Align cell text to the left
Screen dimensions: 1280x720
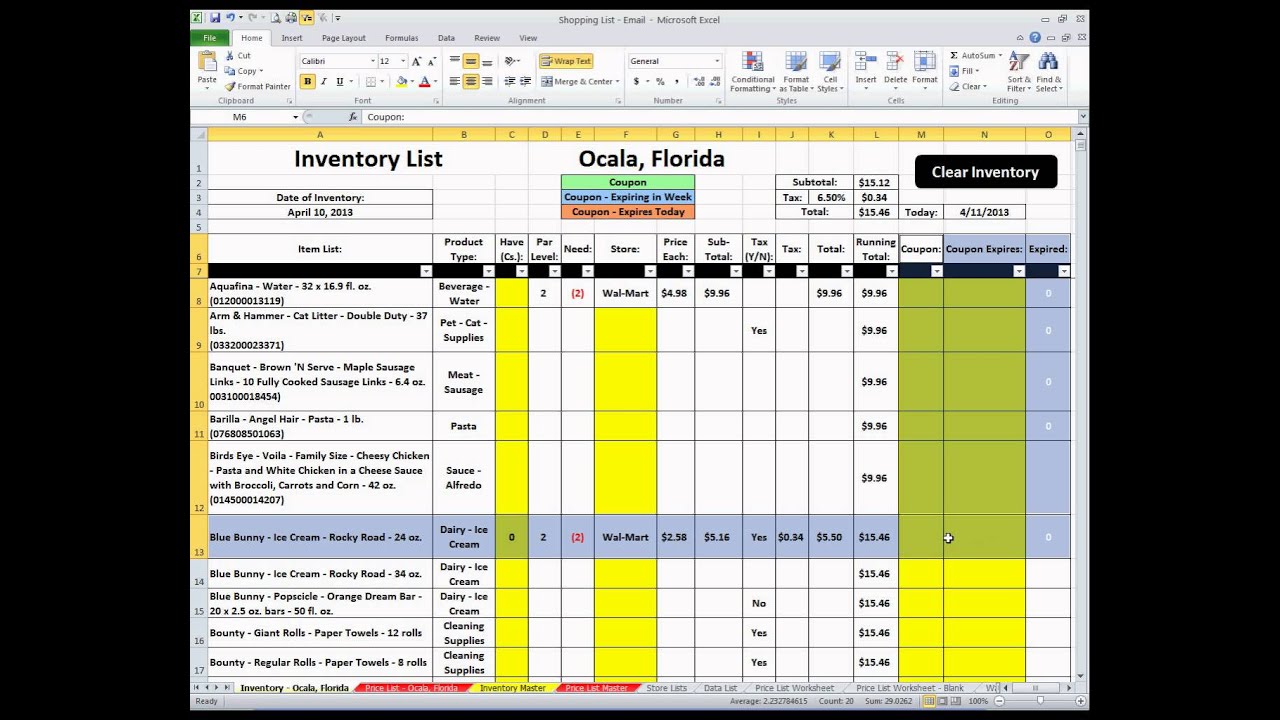tap(455, 82)
